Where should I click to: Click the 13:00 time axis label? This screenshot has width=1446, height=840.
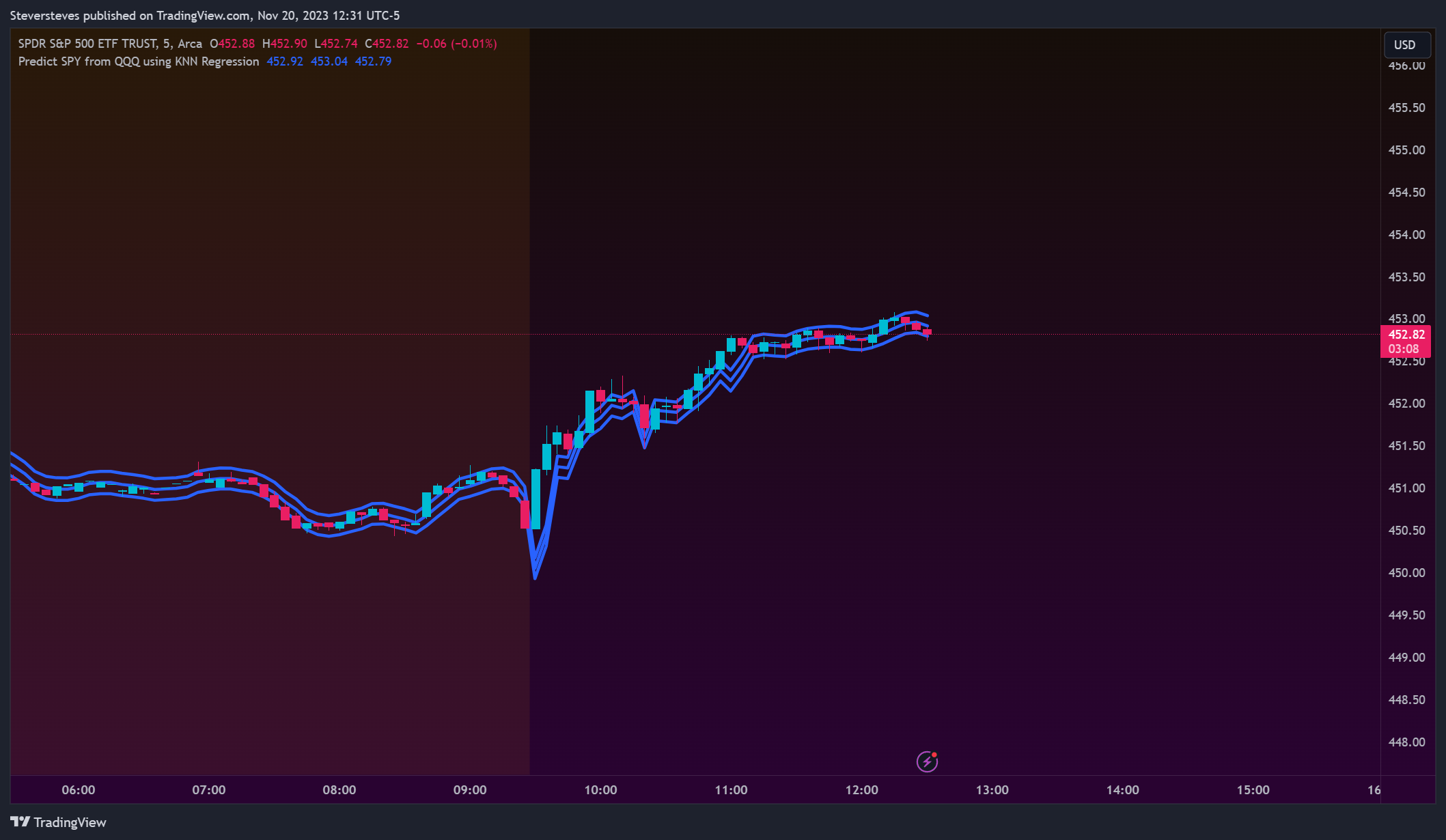click(992, 790)
